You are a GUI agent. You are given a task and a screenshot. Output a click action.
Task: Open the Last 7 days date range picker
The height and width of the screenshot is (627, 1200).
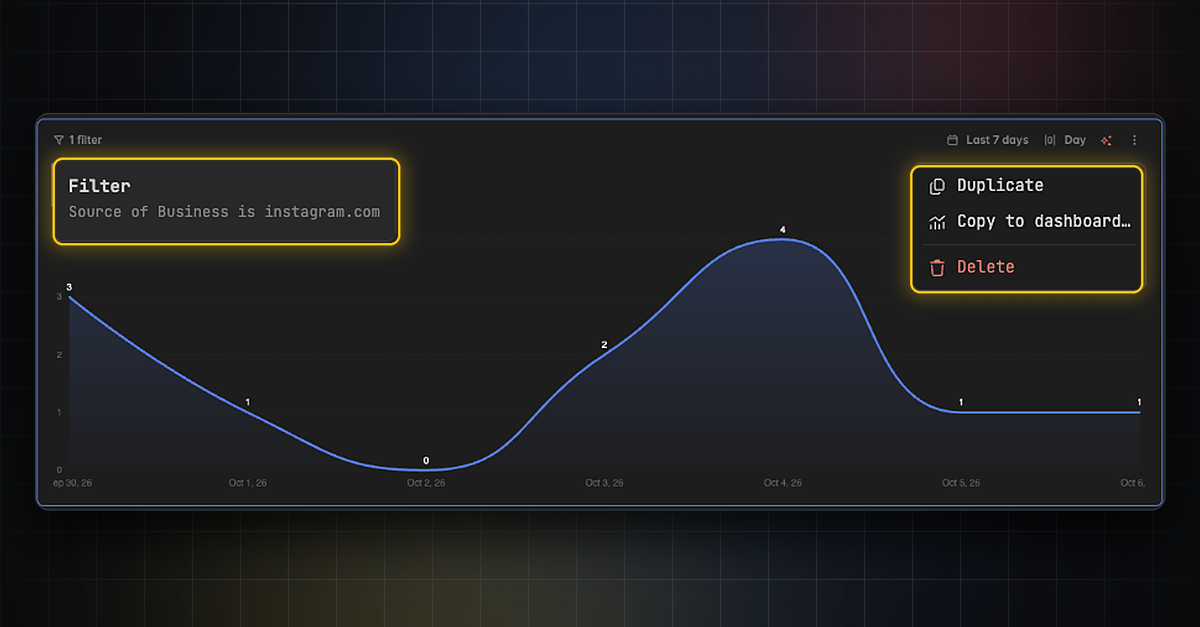pos(988,140)
